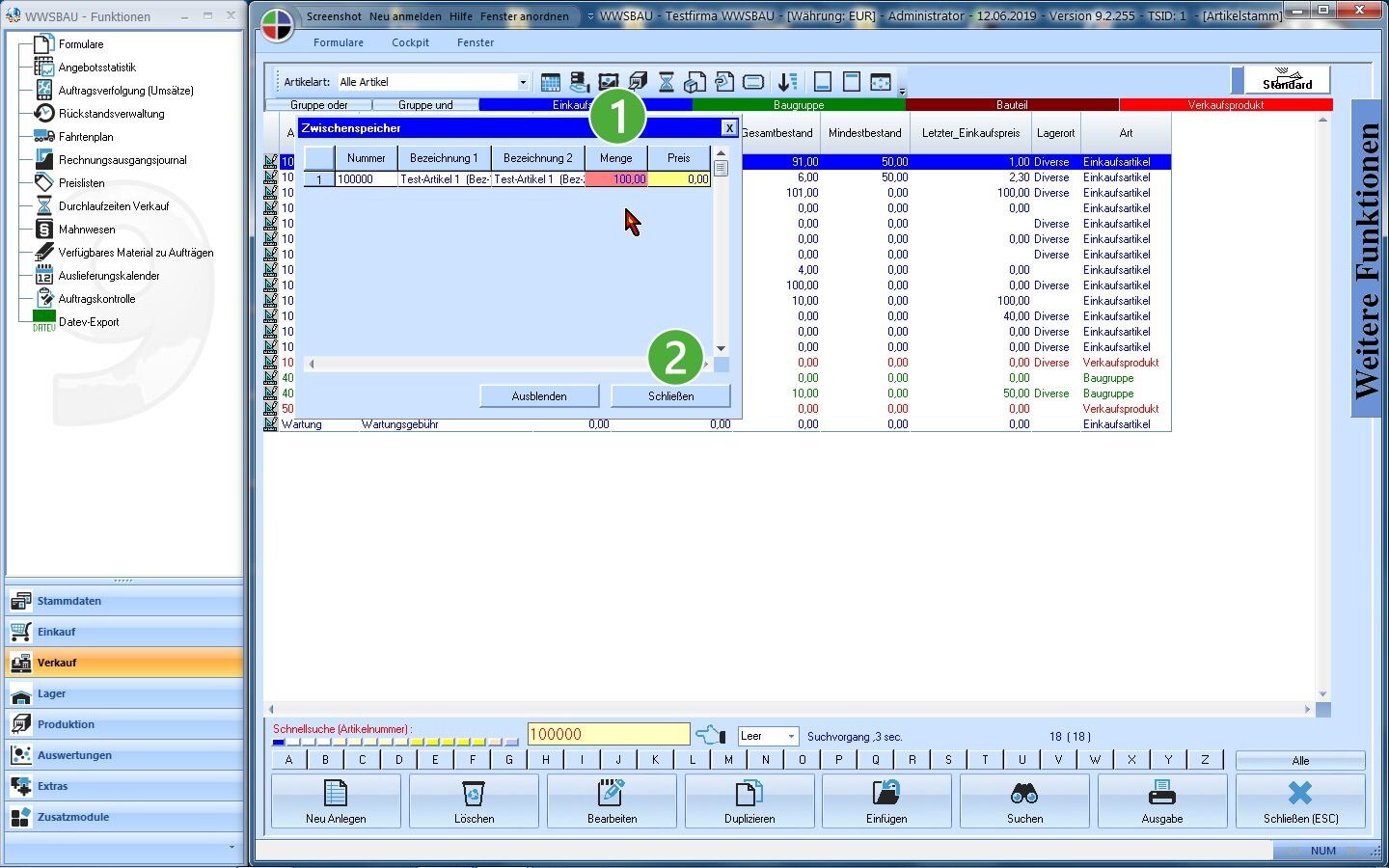The height and width of the screenshot is (868, 1389).
Task: Click the Ausgabe printer button
Action: (x=1162, y=801)
